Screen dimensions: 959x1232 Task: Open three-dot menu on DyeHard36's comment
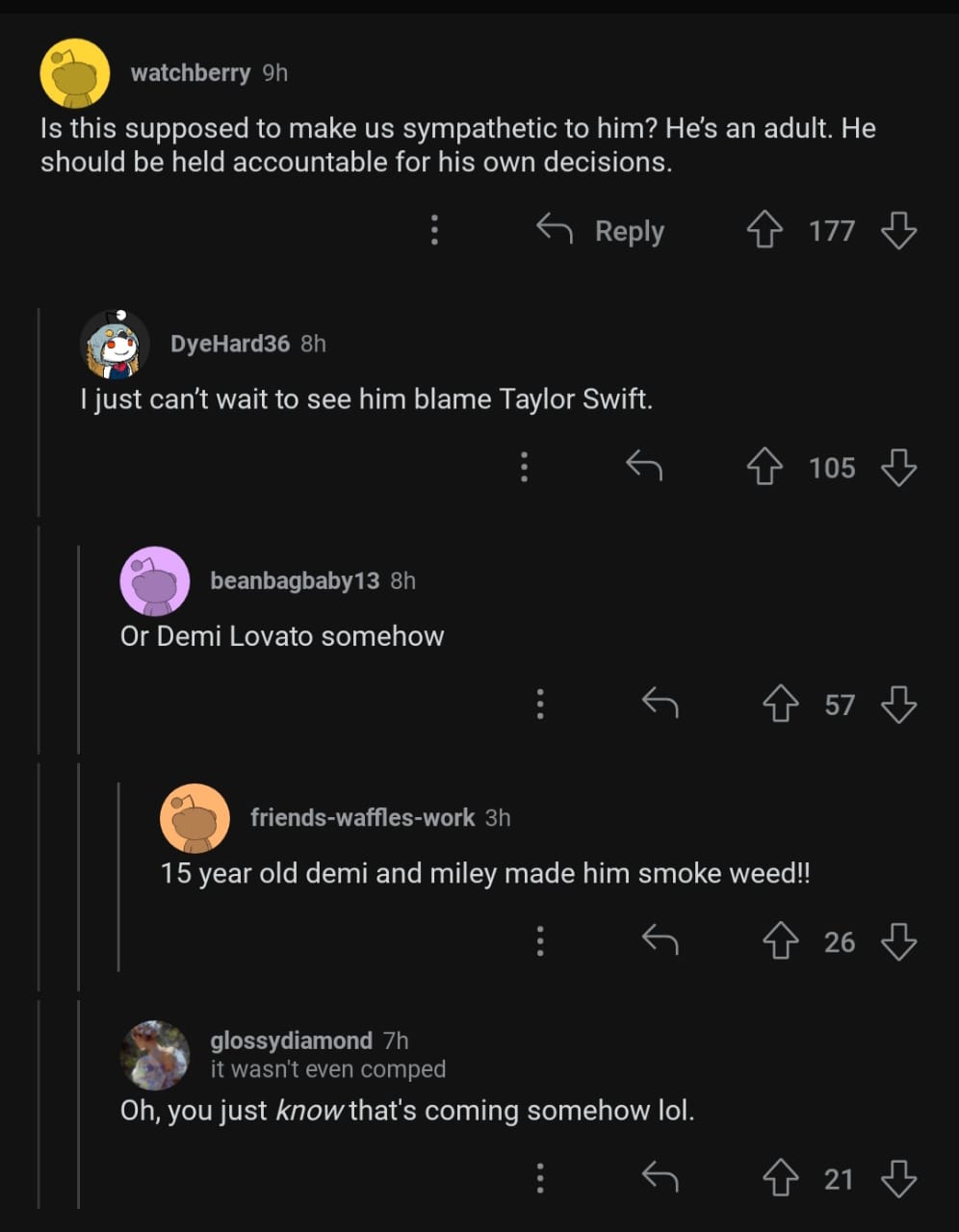(524, 468)
